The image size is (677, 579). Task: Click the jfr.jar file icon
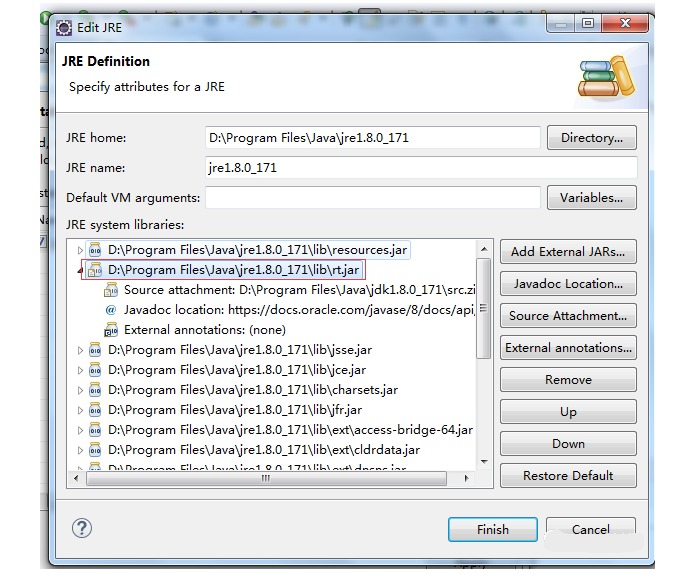click(95, 410)
